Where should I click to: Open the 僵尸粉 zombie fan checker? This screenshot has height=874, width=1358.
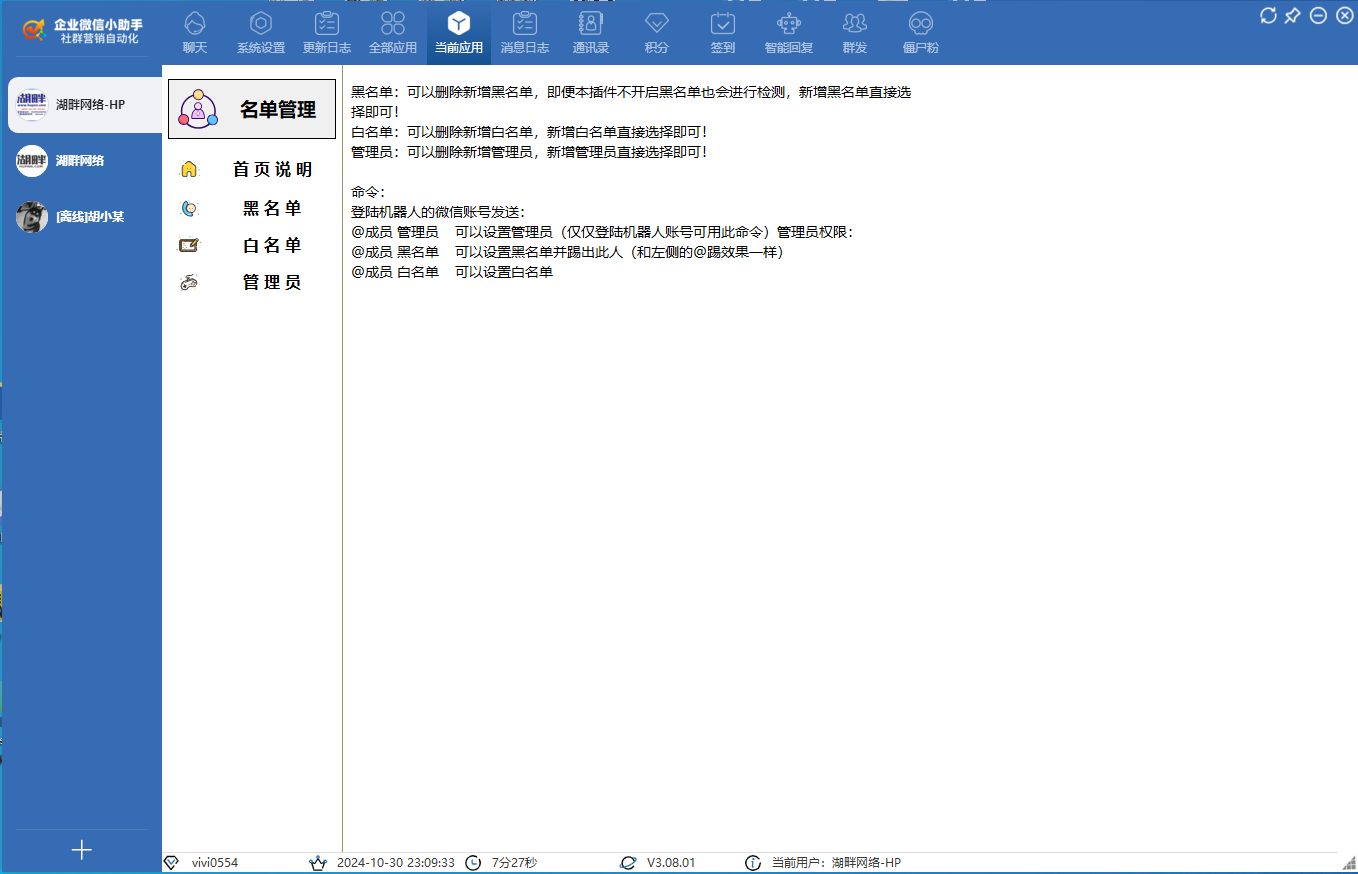[x=919, y=30]
